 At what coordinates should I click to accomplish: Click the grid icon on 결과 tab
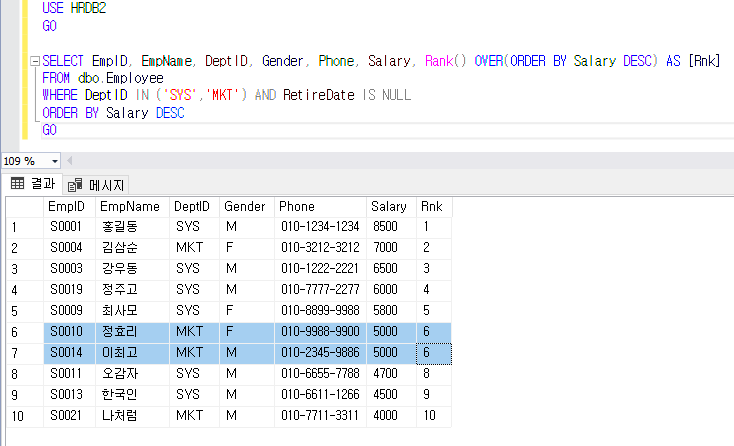click(x=17, y=184)
